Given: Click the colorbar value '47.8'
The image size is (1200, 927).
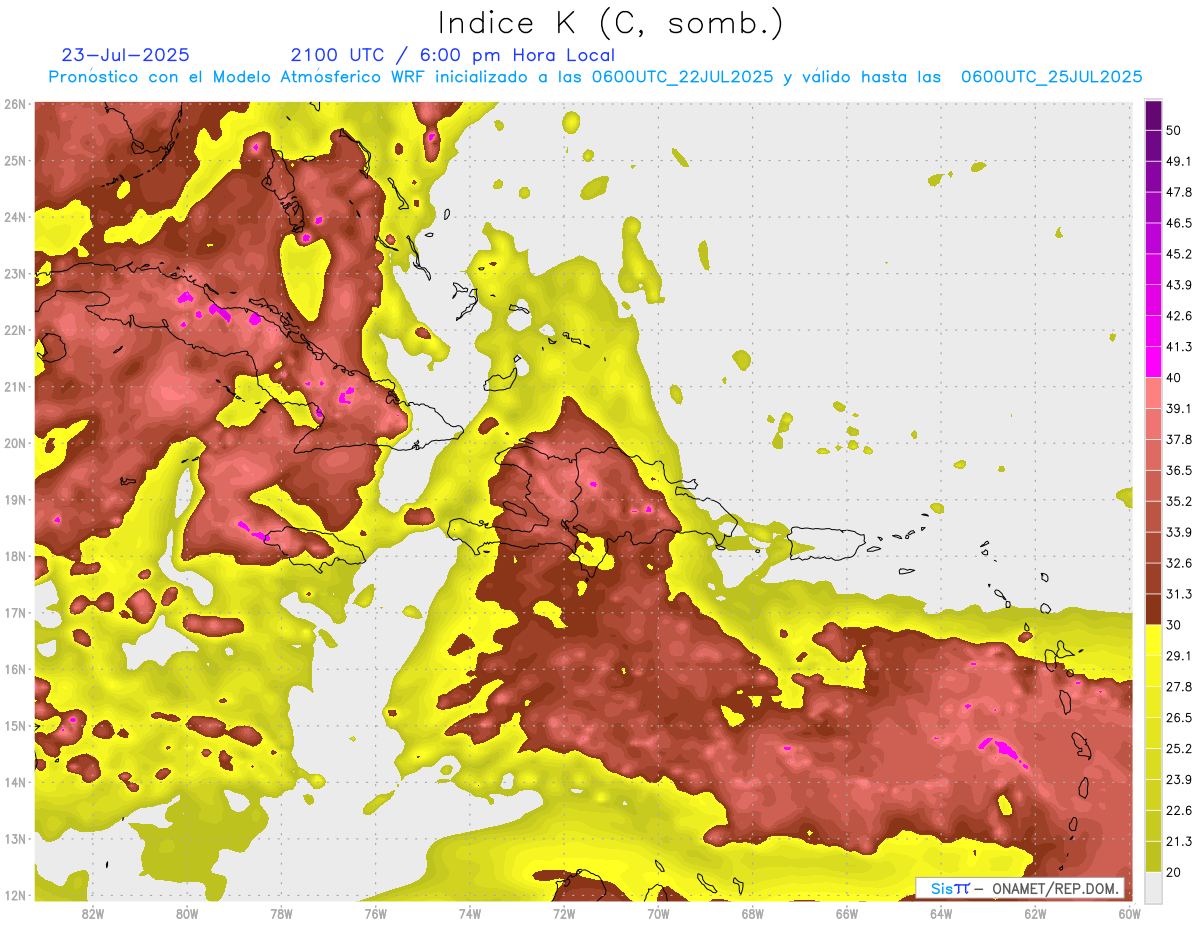Looking at the screenshot, I should (x=1178, y=192).
